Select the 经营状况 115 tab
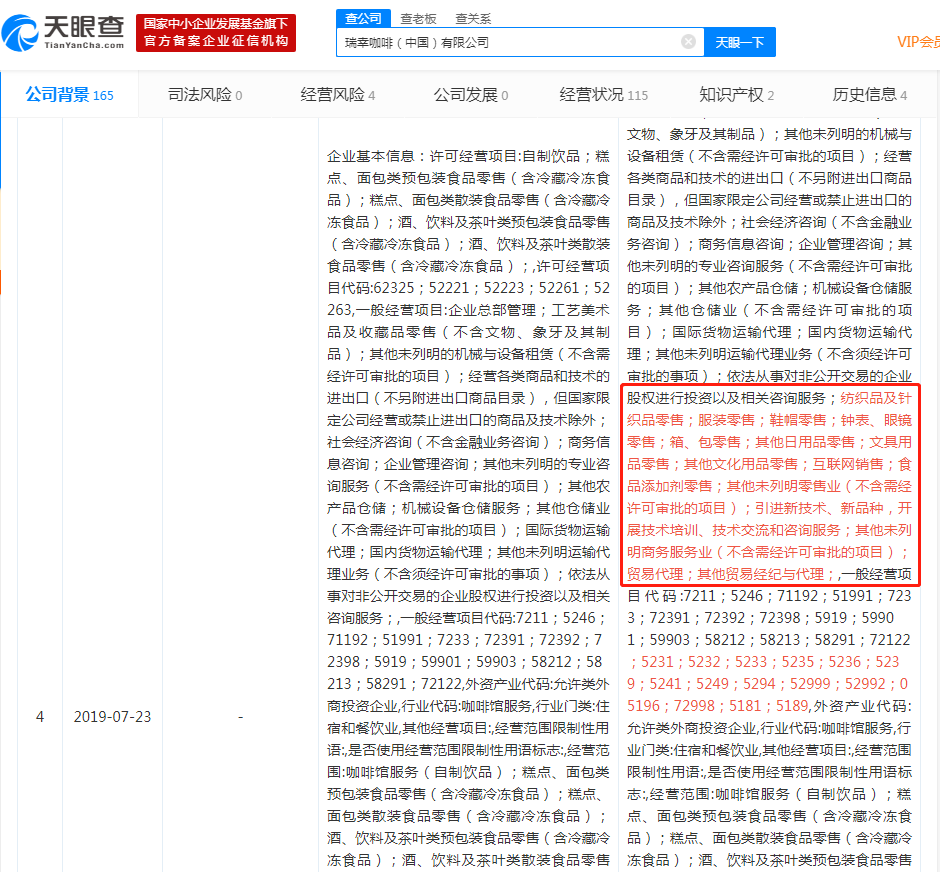Screen dimensions: 940x872 pyautogui.click(x=603, y=95)
